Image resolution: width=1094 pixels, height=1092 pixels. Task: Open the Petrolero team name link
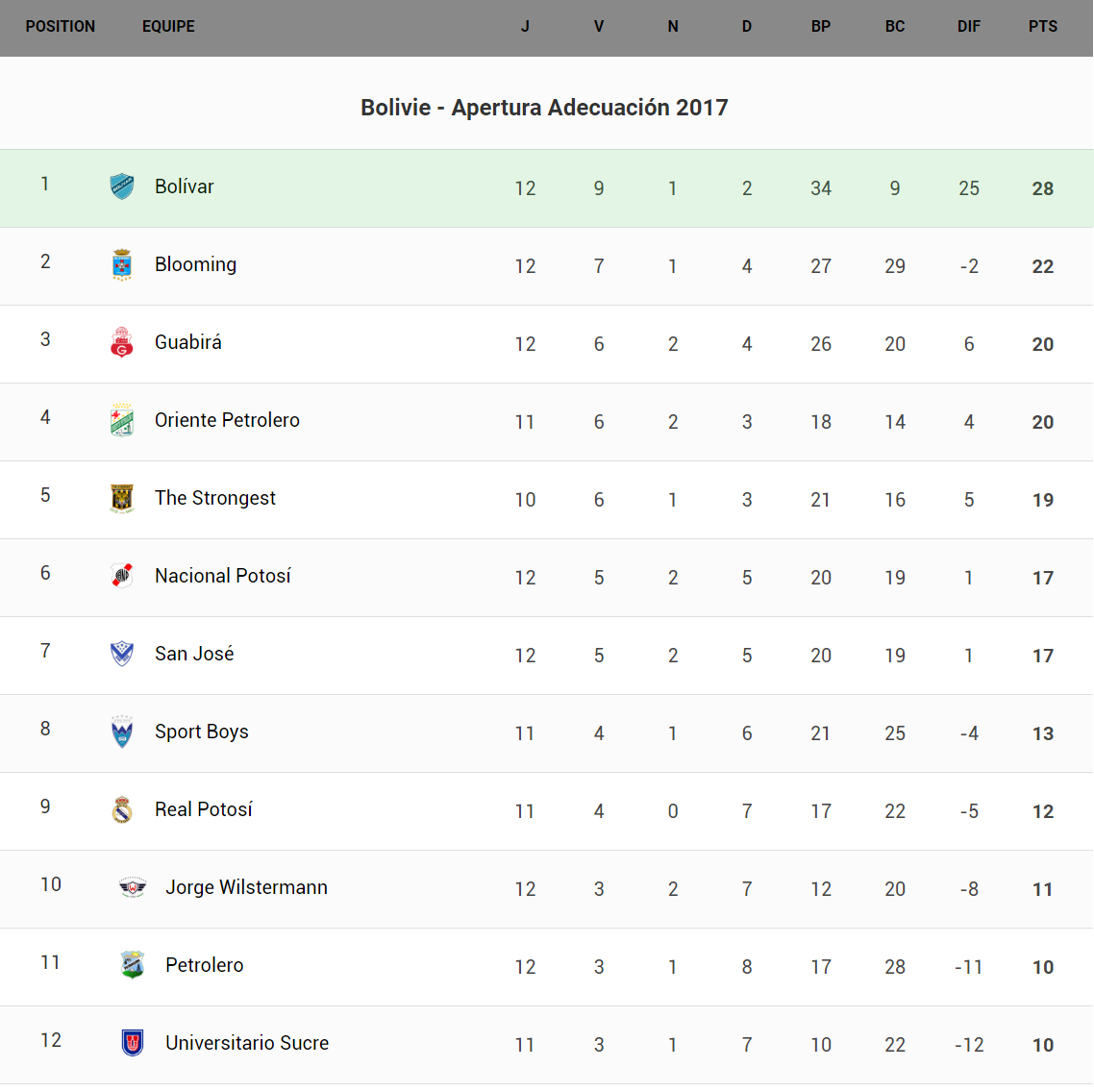[205, 965]
